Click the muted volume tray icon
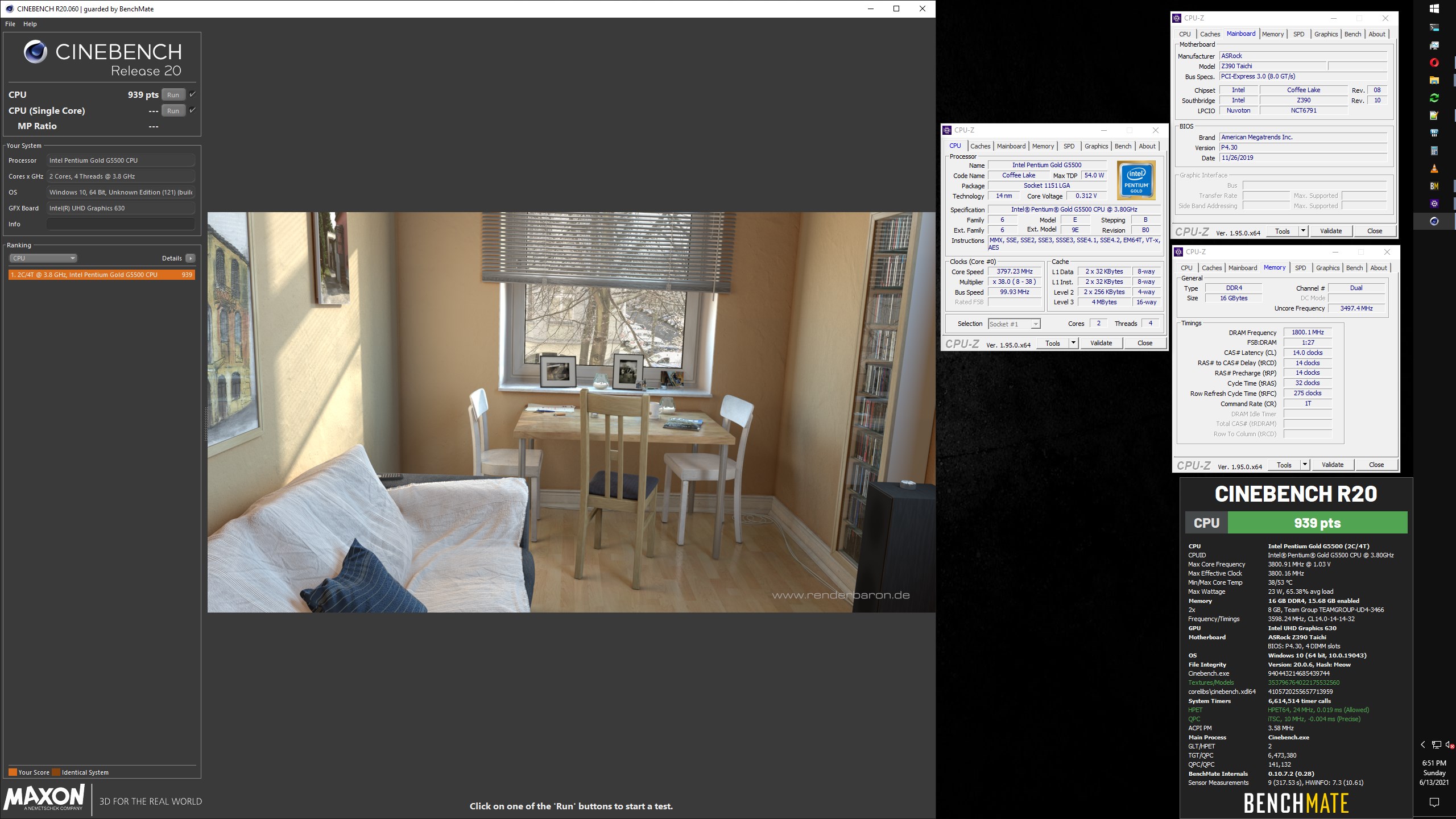1456x819 pixels. tap(1449, 744)
